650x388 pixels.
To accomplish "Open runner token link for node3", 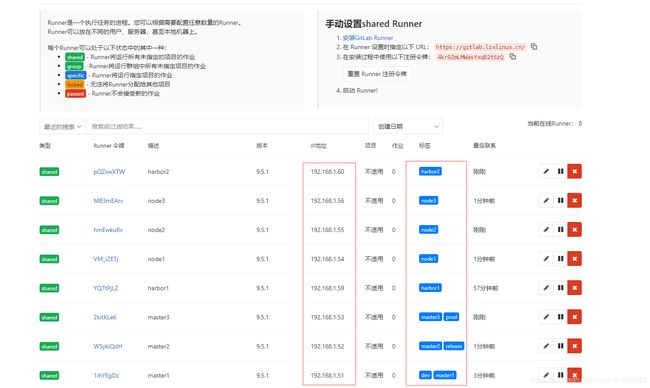I will (x=108, y=201).
